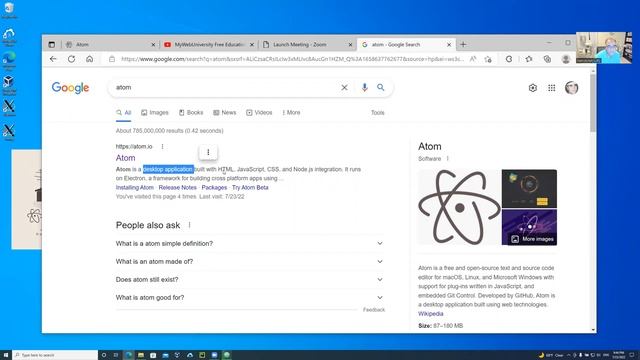Screen dimensions: 640x360
Task: Open the Wikipedia link in knowledge panel
Action: [431, 314]
